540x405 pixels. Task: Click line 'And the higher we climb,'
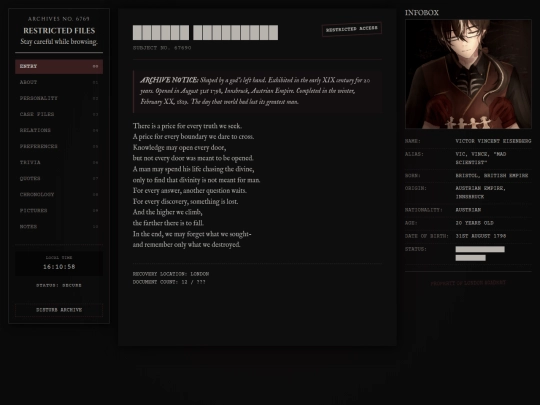point(168,212)
